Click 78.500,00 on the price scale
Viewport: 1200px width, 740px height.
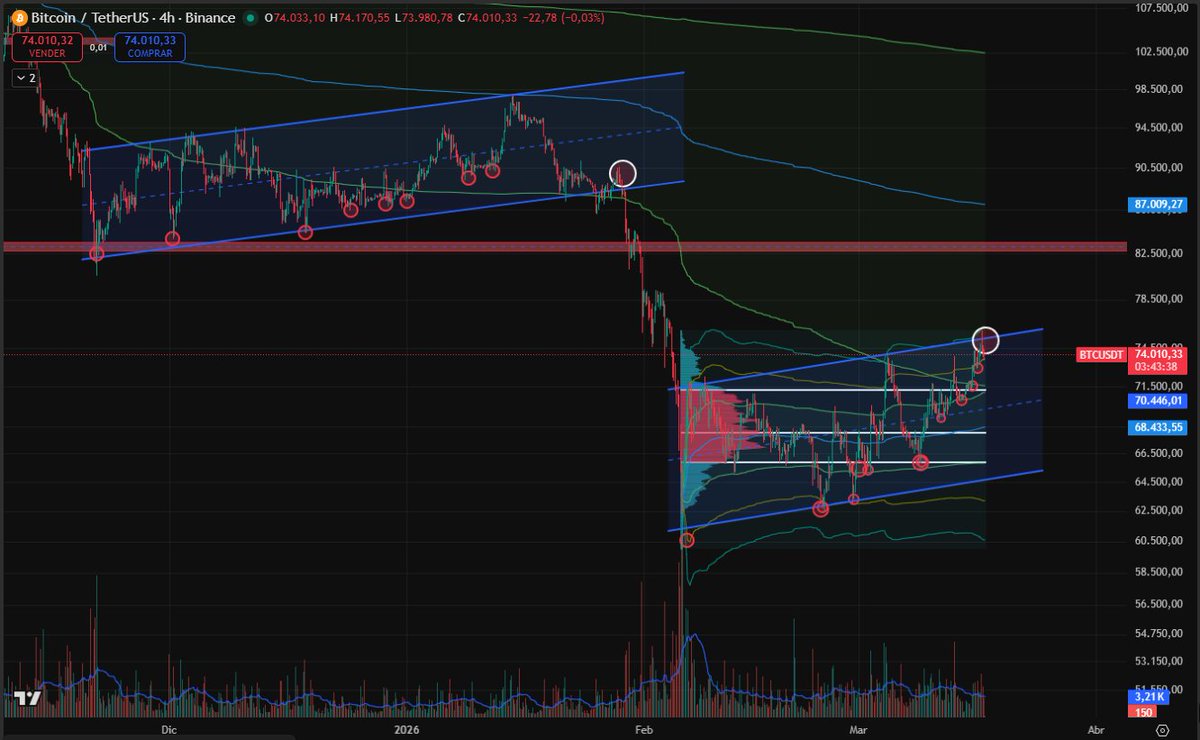[1161, 299]
